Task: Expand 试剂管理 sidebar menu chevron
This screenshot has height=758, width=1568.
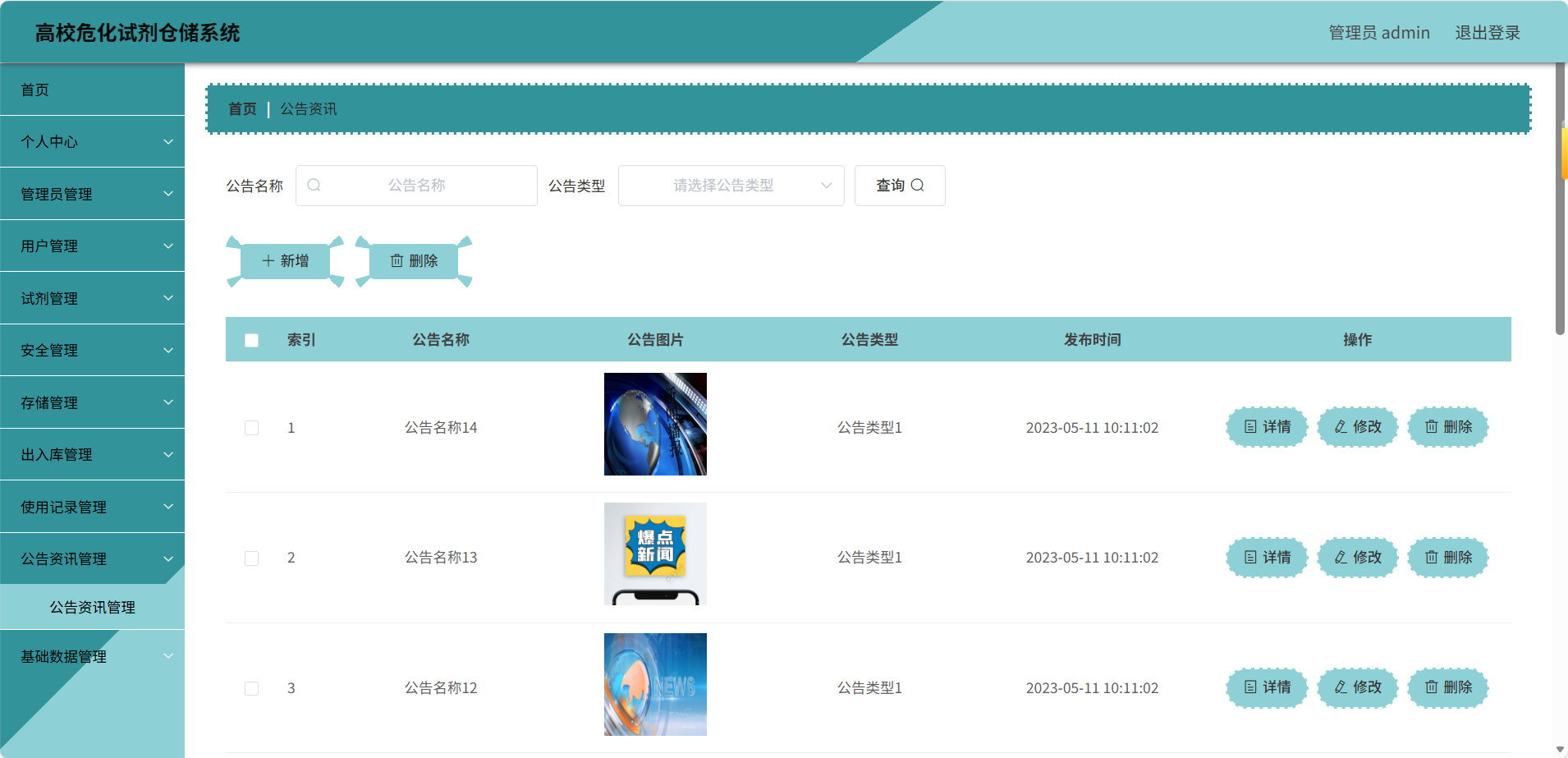Action: (168, 298)
